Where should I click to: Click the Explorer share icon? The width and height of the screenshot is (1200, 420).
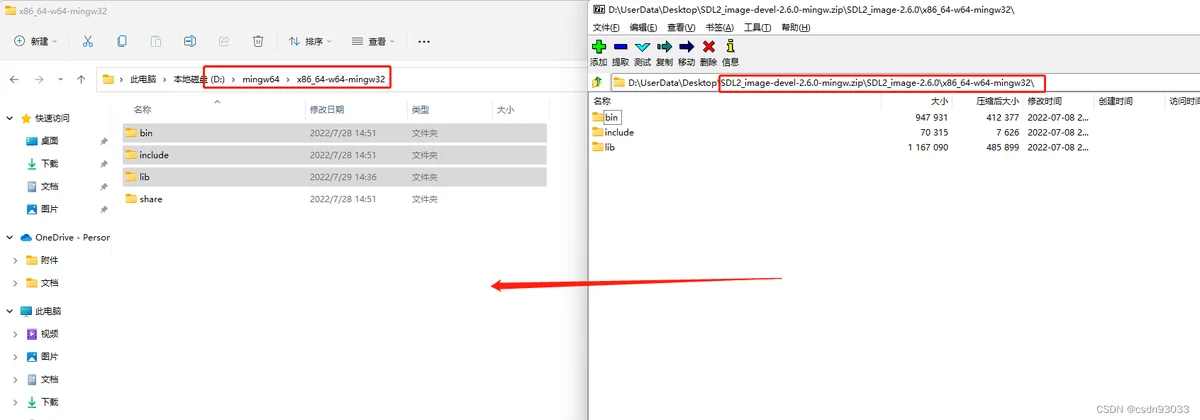pos(224,41)
